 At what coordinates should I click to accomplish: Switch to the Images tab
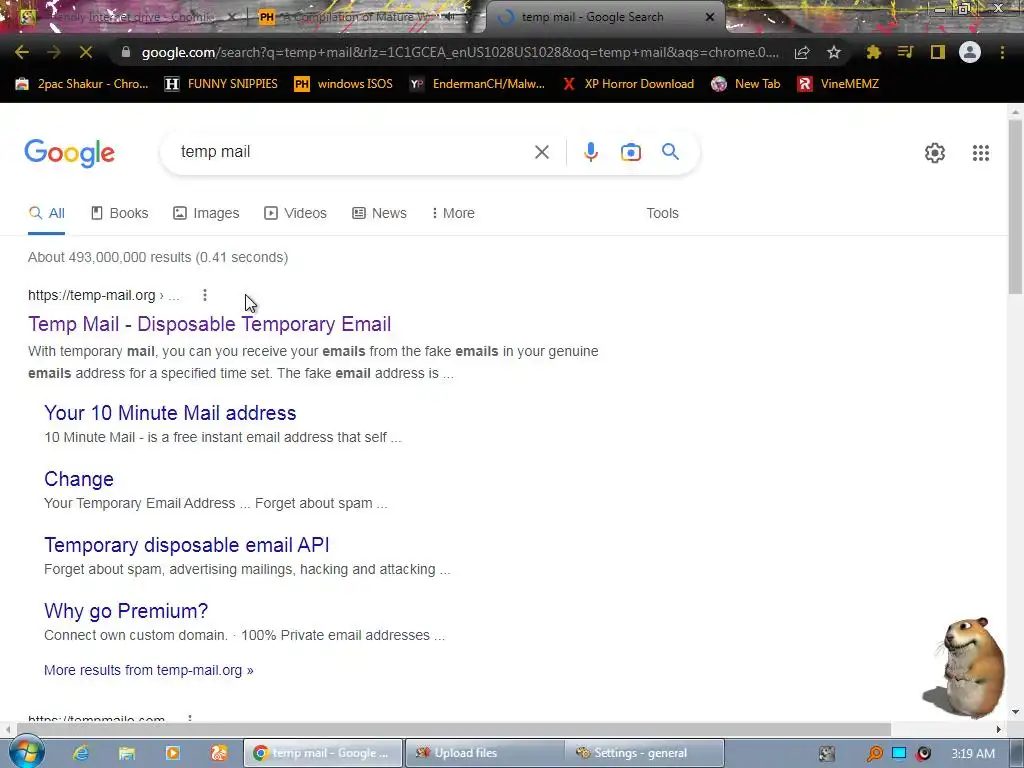[x=206, y=213]
